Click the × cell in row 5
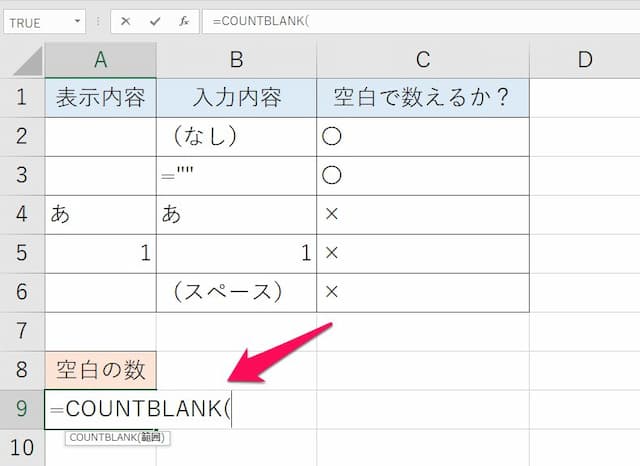 point(423,253)
